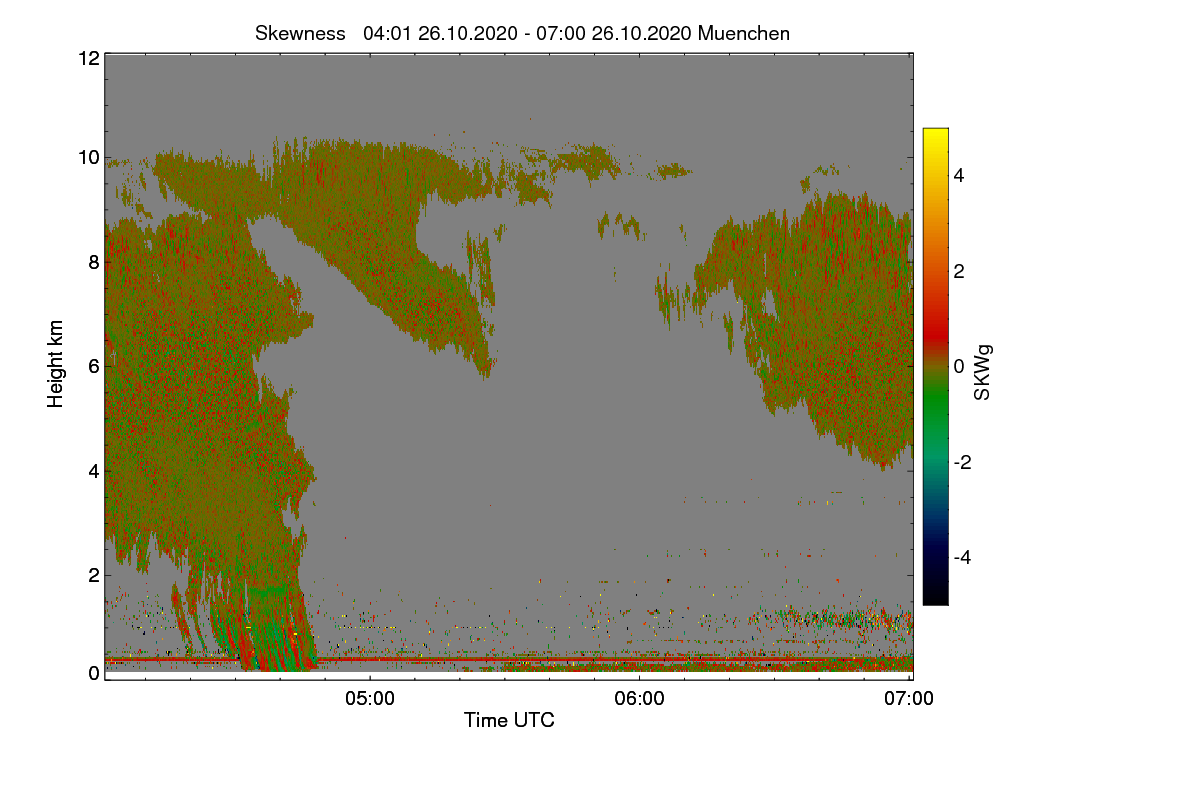Click the height tick label '10'
1200x800 pixels.
tap(88, 157)
